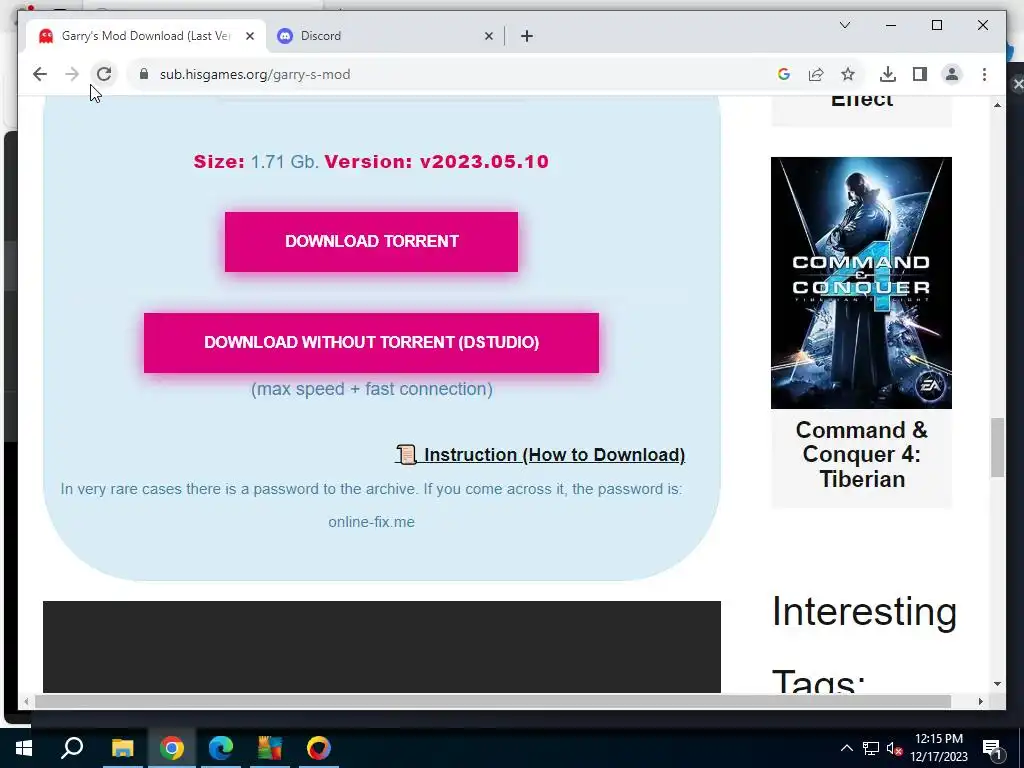Open Command & Conquer 4 cover image
This screenshot has width=1024, height=768.
(x=861, y=283)
